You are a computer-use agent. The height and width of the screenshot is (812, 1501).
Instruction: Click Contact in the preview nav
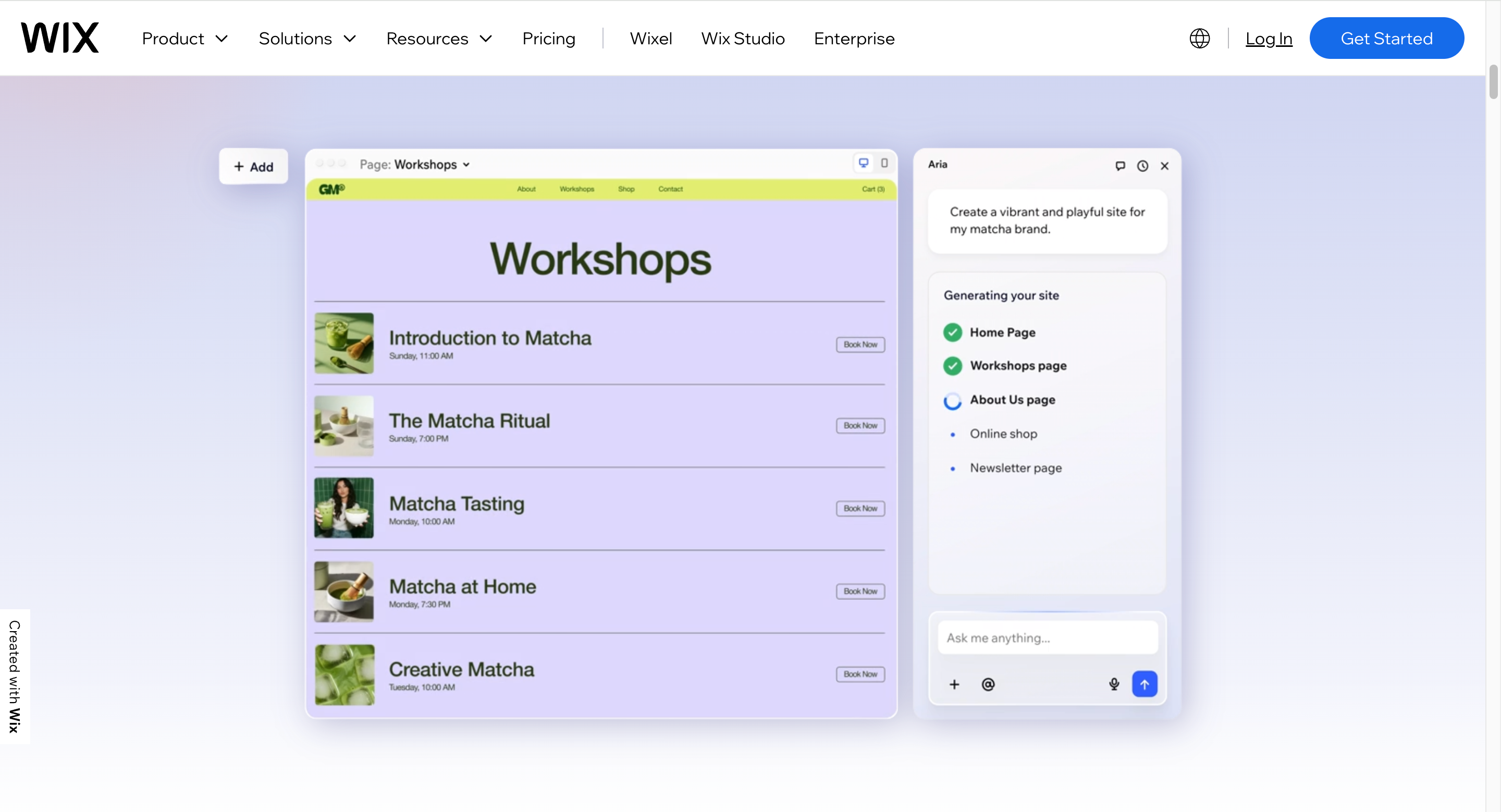click(x=671, y=189)
